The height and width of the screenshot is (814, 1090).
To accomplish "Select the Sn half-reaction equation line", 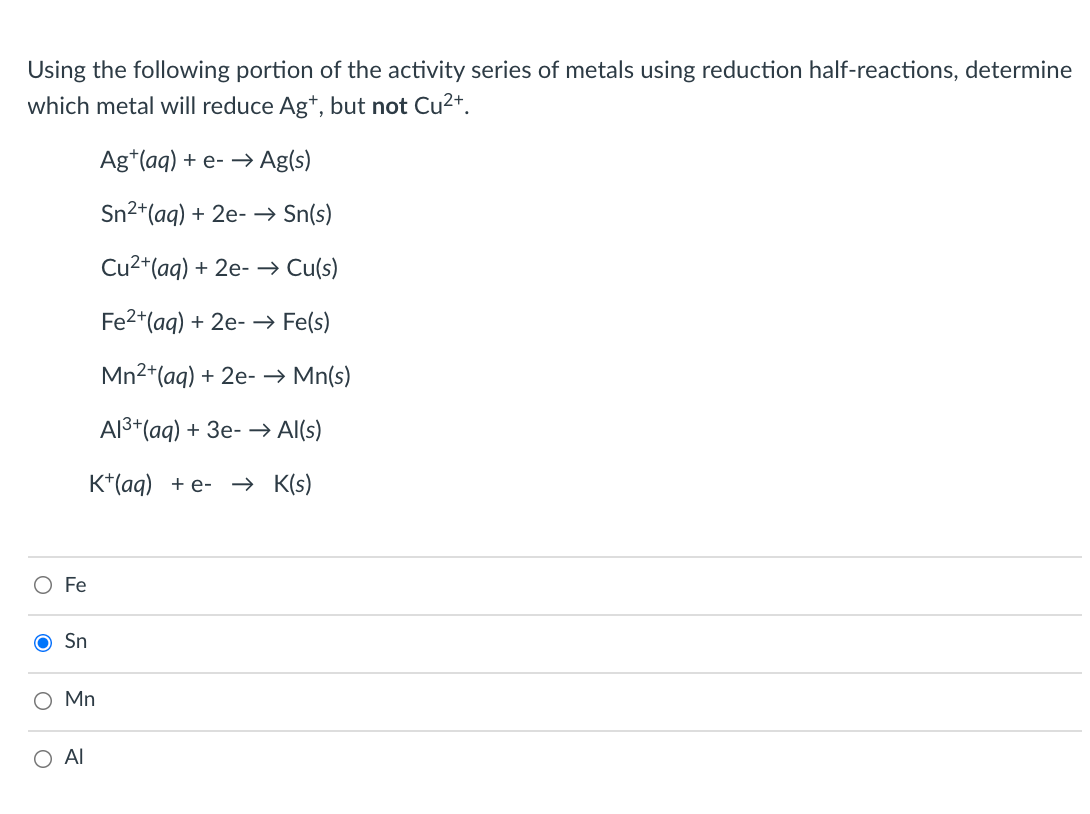I will tap(215, 214).
